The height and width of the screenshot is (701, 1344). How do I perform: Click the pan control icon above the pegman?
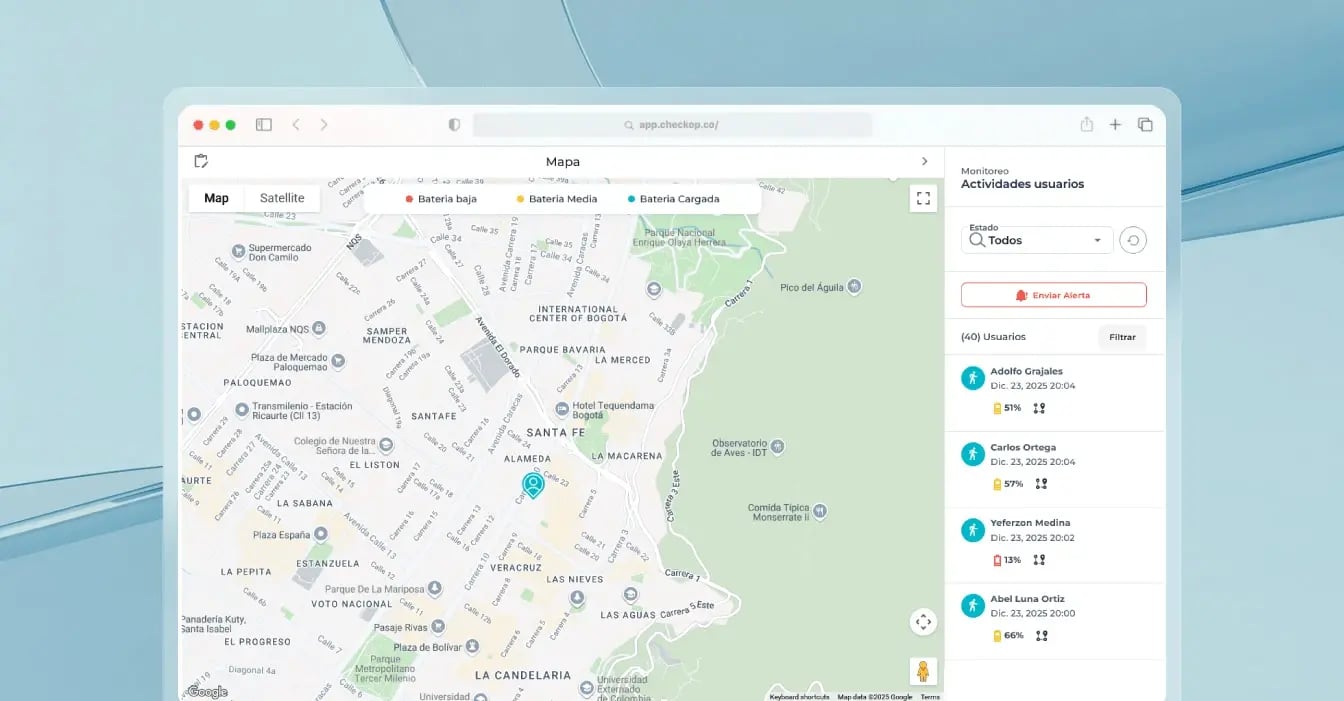pyautogui.click(x=923, y=621)
